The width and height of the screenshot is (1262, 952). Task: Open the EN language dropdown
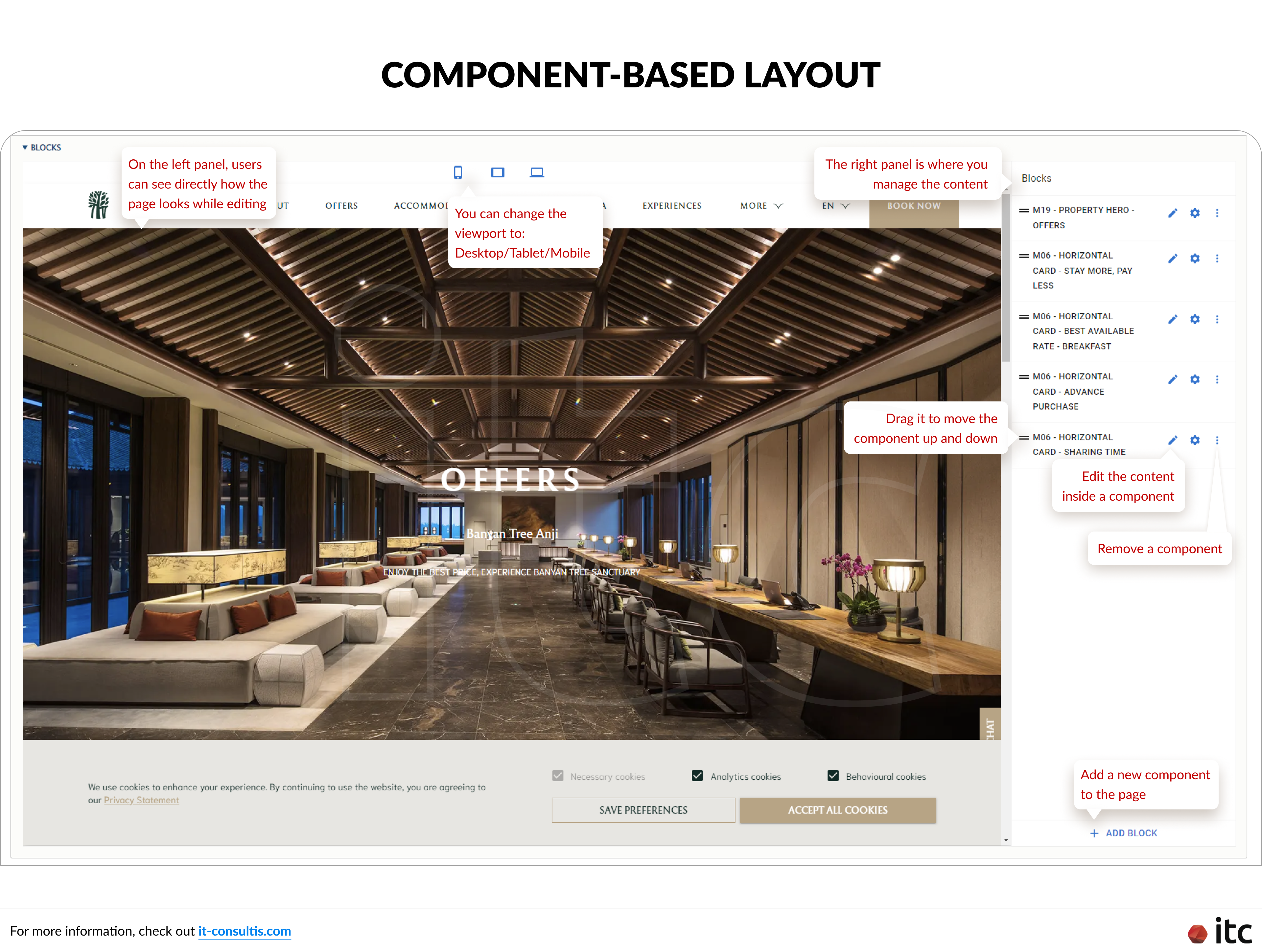(x=836, y=206)
